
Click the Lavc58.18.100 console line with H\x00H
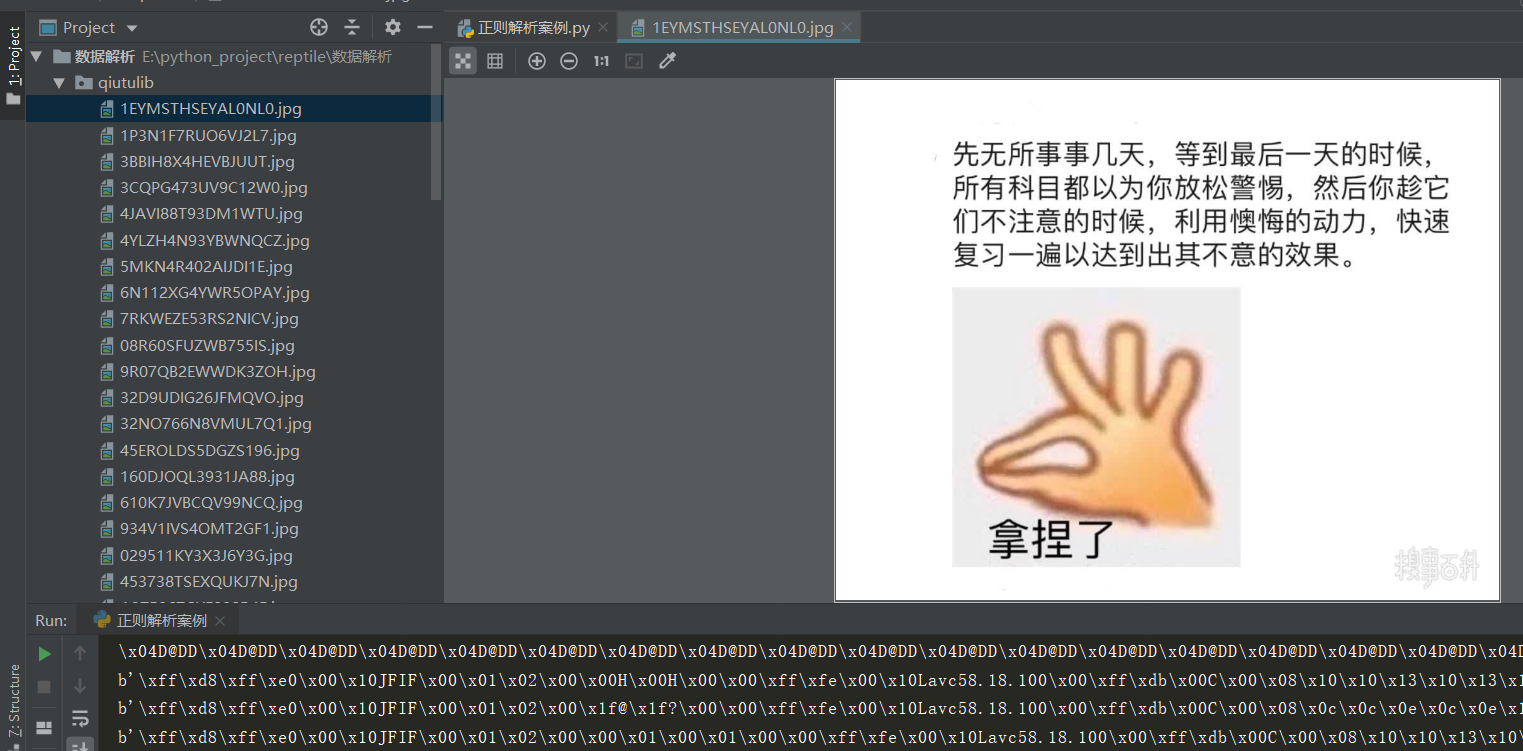click(820, 680)
